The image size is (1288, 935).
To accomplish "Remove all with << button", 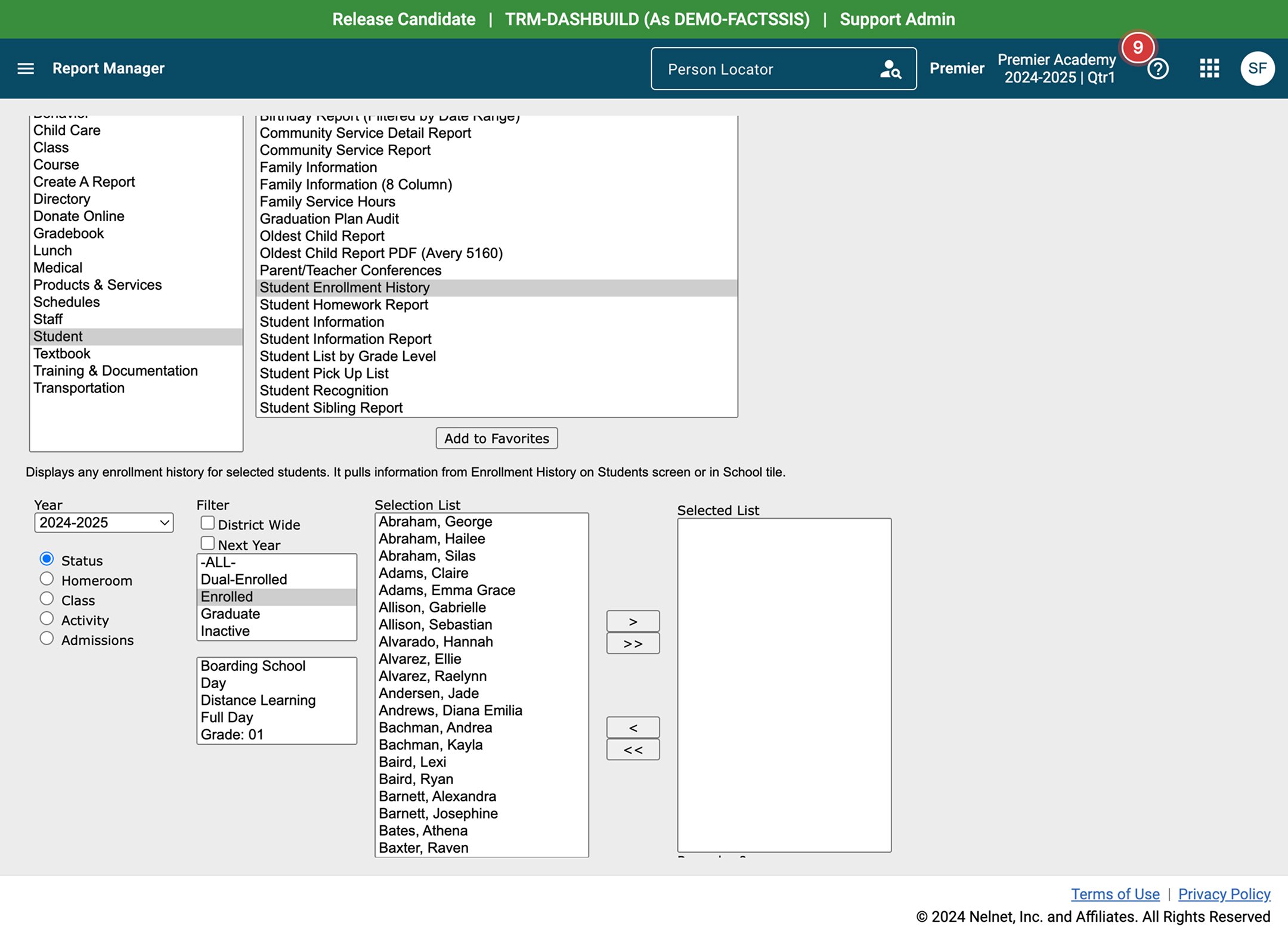I will (x=633, y=750).
